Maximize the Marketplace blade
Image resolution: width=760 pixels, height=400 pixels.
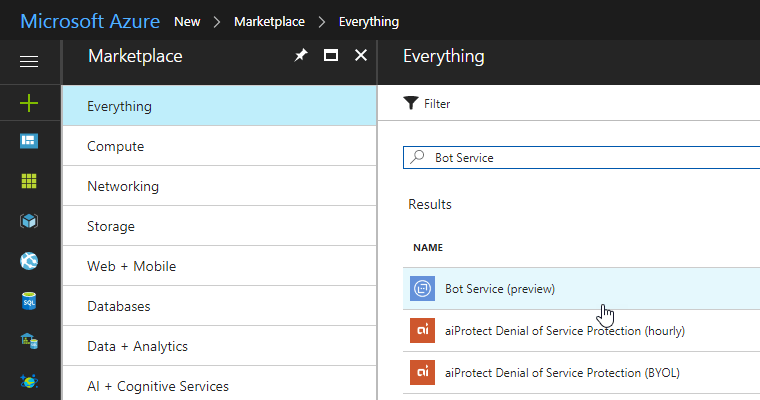click(x=331, y=56)
